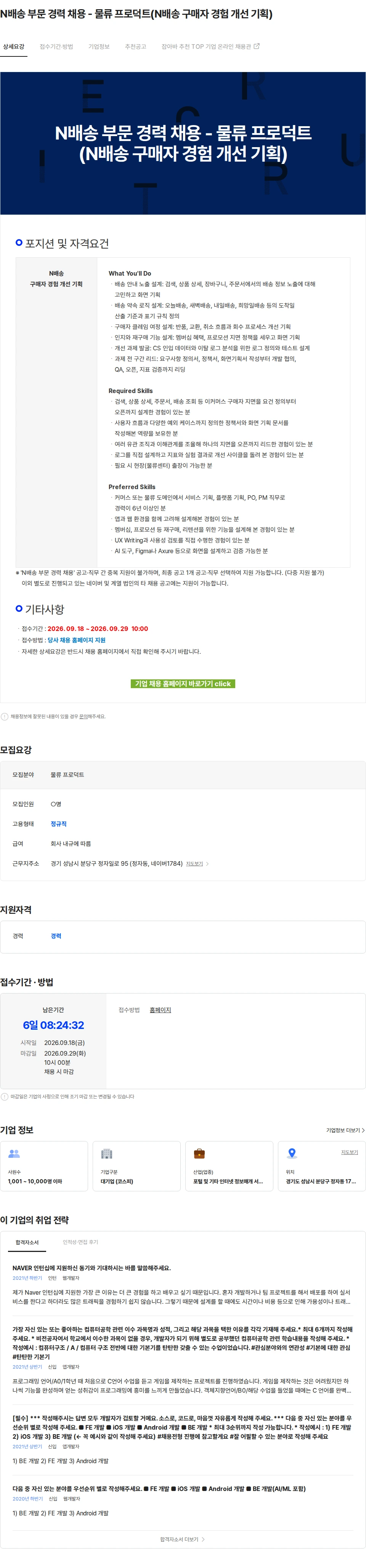Select the 인적성·면접 후기 tab
Screen dimensions: 366x1568
click(80, 1242)
